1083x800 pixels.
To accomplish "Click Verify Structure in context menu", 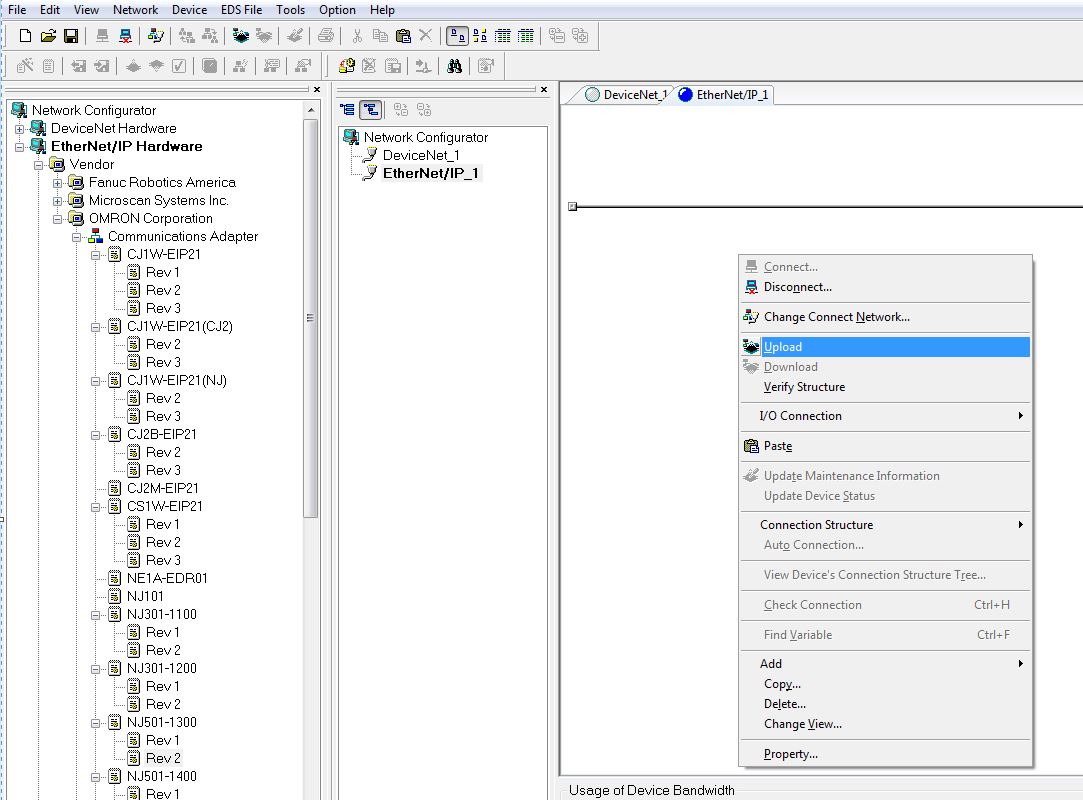I will (885, 387).
